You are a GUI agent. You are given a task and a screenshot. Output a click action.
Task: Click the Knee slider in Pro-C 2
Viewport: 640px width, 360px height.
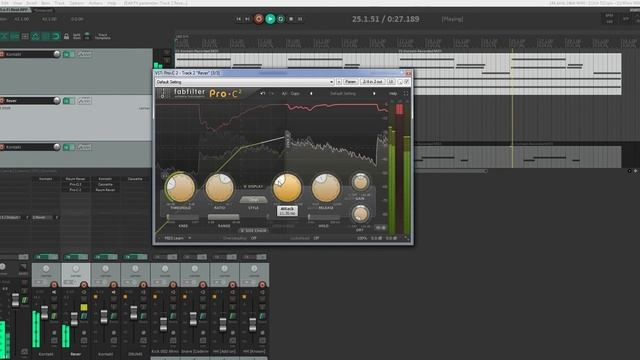tap(183, 217)
